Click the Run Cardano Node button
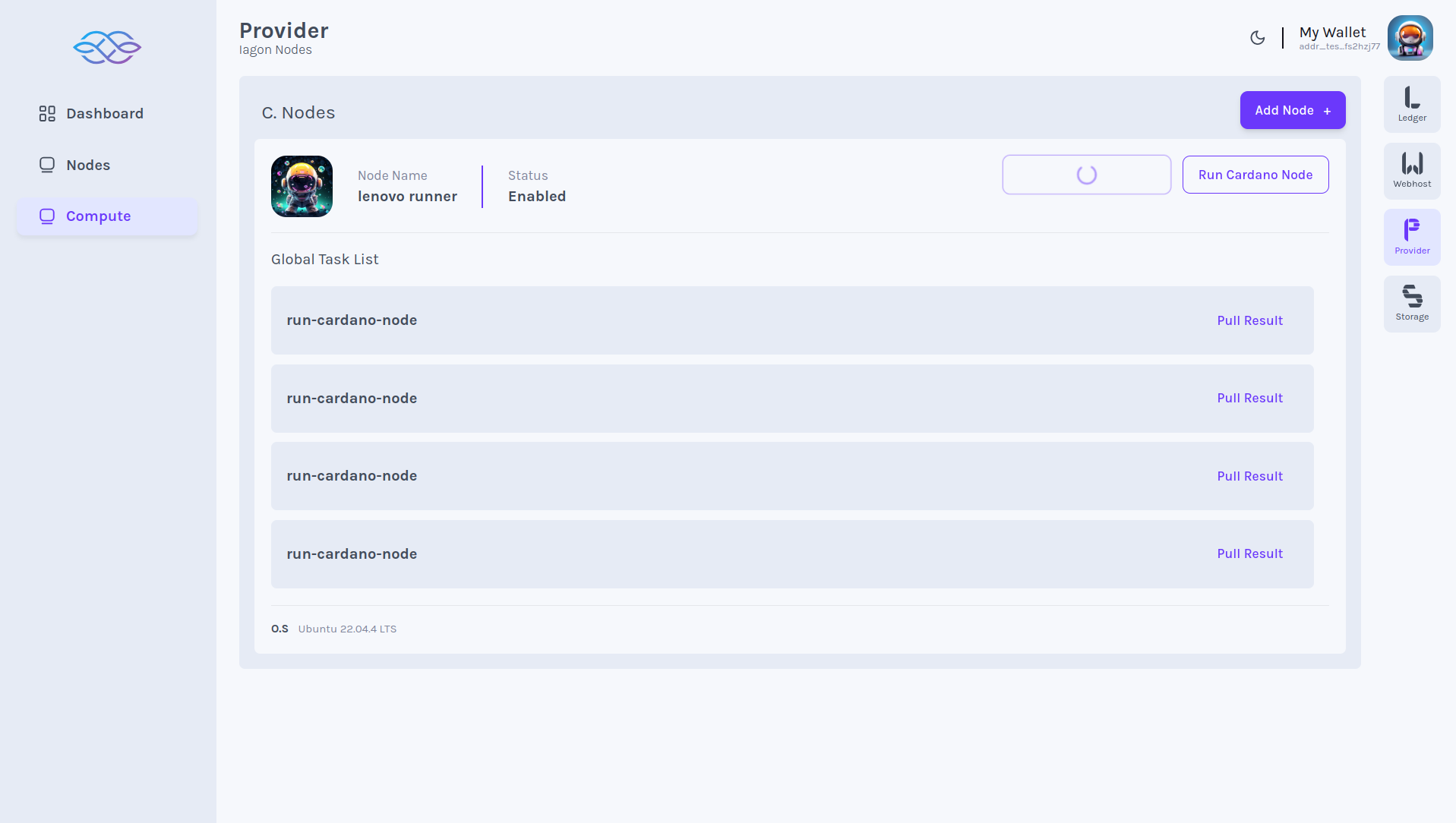Screen dimensions: 1456x823 [x=1255, y=175]
